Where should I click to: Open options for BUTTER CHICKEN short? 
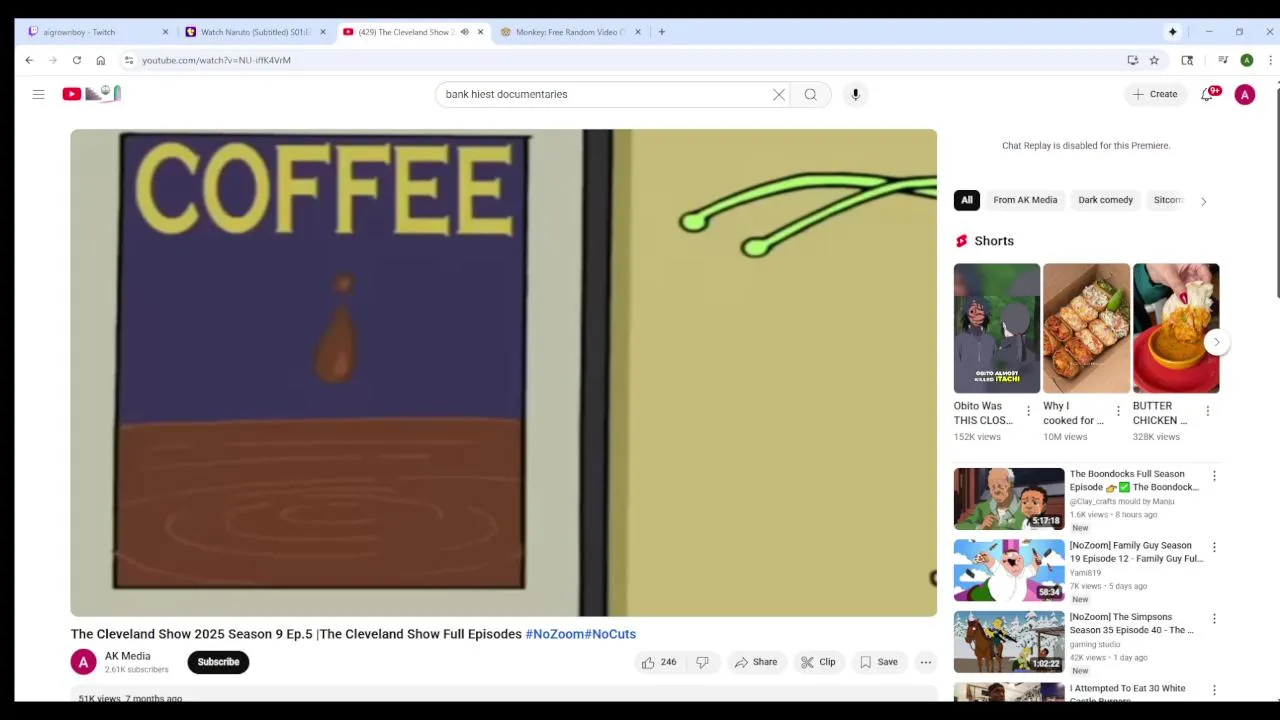(1207, 411)
